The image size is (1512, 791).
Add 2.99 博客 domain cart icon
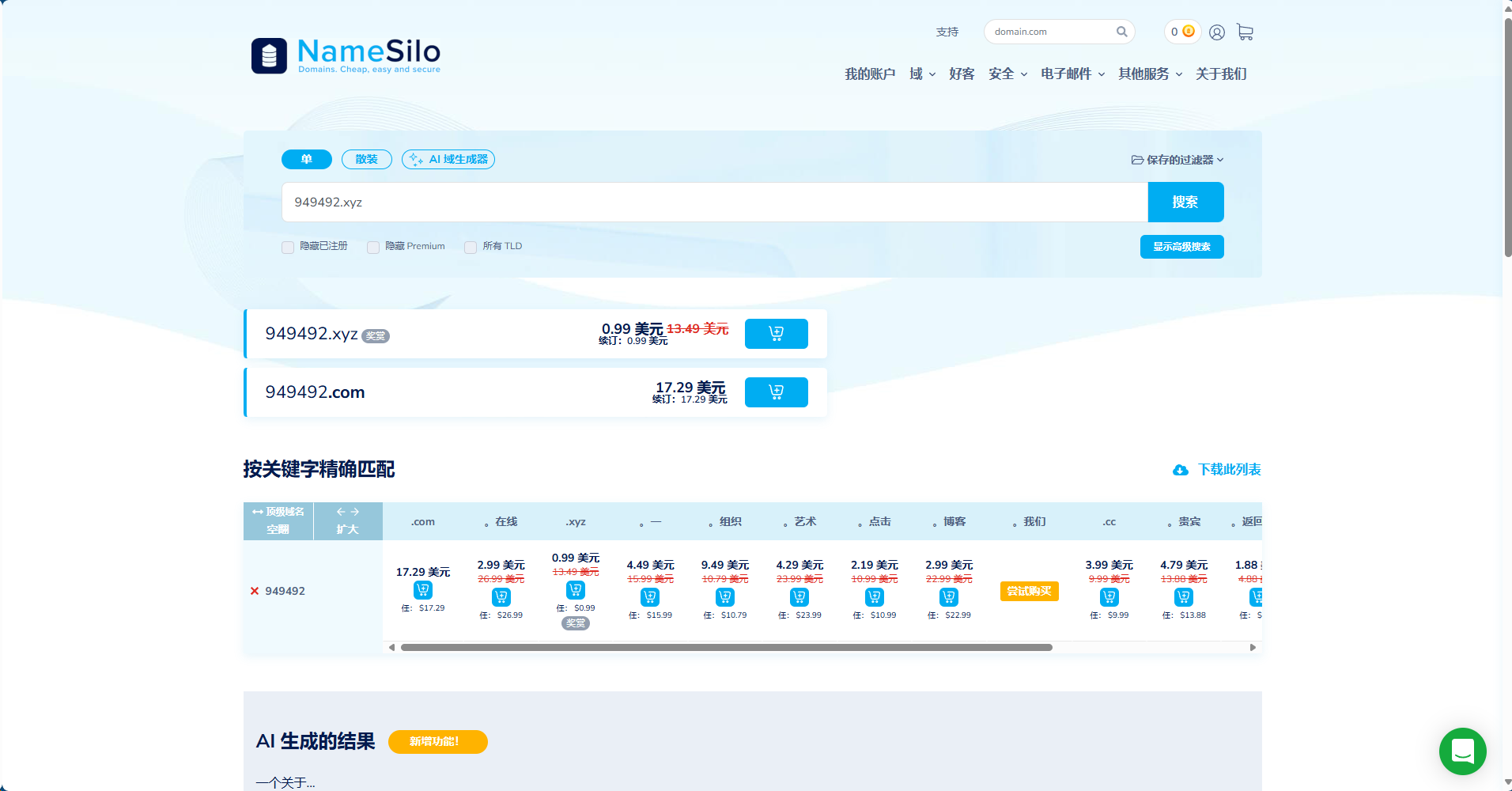(949, 597)
